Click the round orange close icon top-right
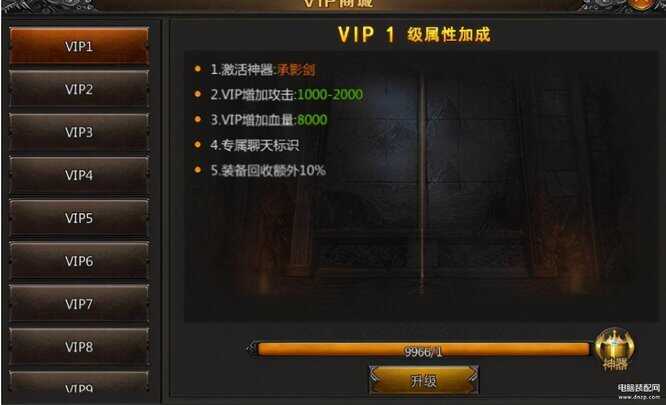 [642, 4]
